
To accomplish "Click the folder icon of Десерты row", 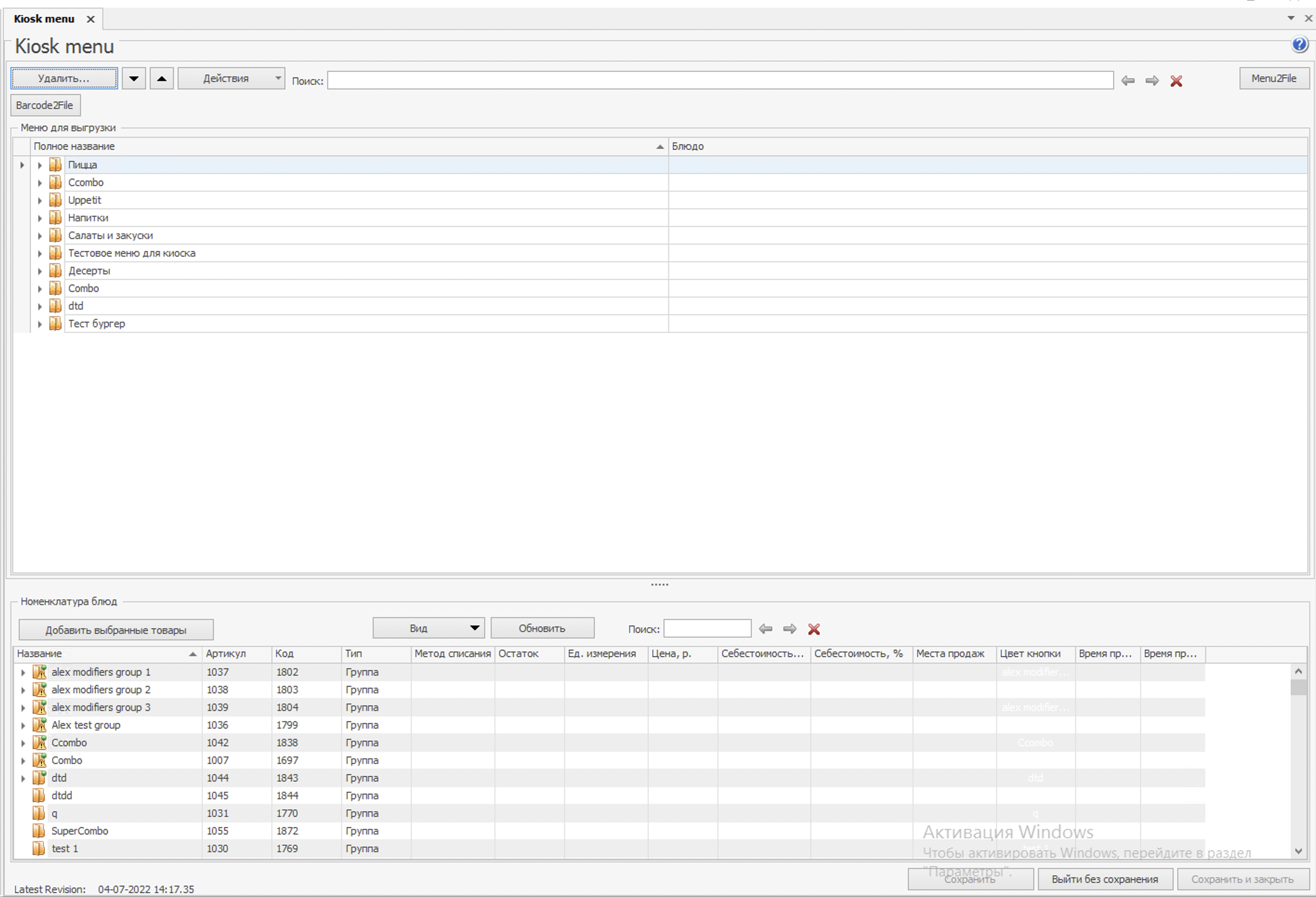I will click(55, 270).
